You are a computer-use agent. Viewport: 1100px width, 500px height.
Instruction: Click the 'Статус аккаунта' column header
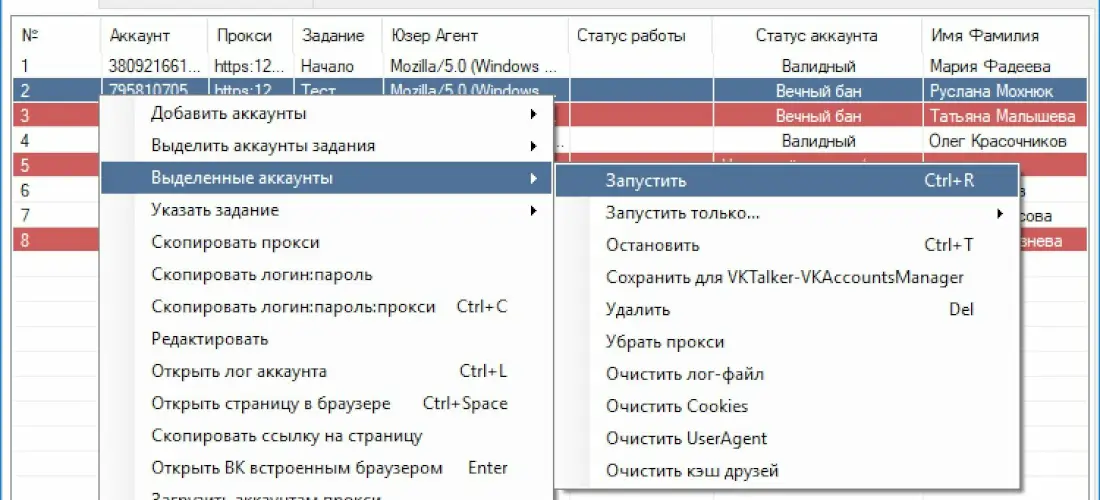point(817,35)
